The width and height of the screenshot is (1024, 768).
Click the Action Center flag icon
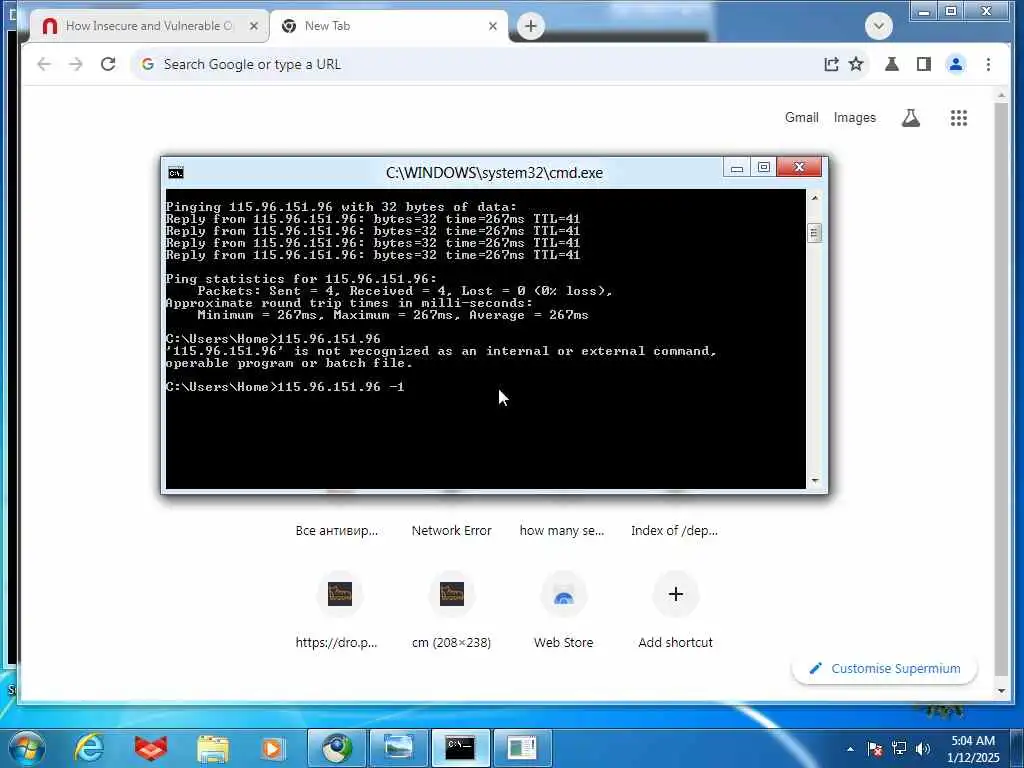[875, 749]
